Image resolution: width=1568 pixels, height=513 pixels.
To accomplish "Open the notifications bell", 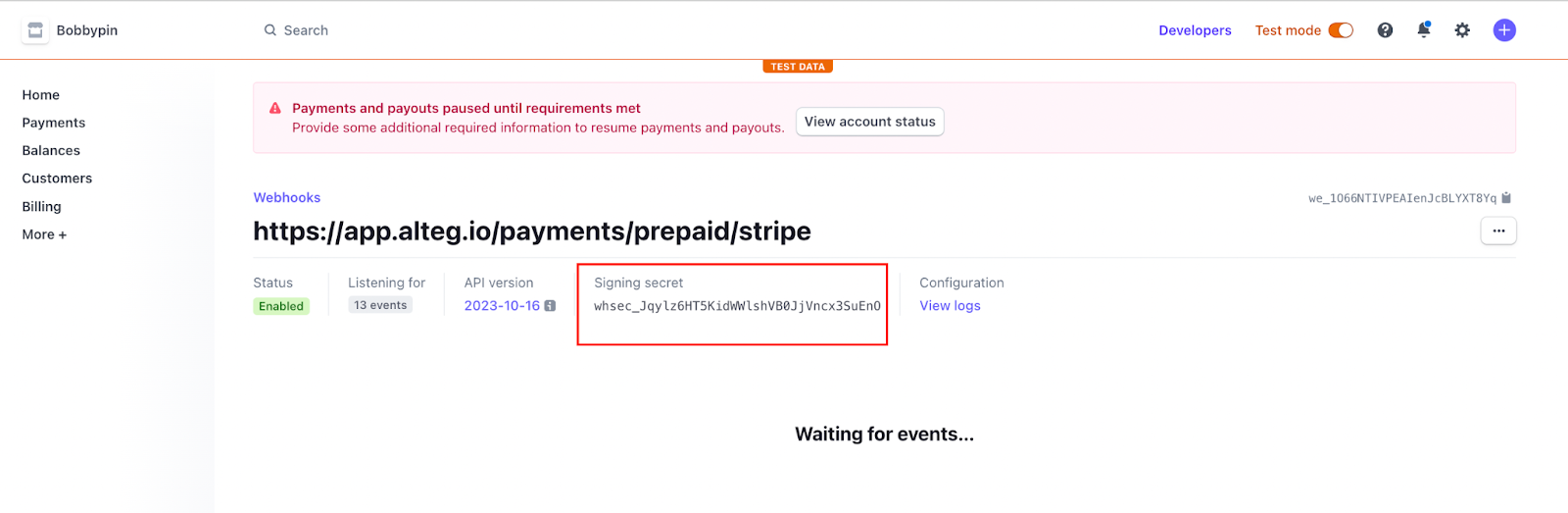I will [1424, 30].
